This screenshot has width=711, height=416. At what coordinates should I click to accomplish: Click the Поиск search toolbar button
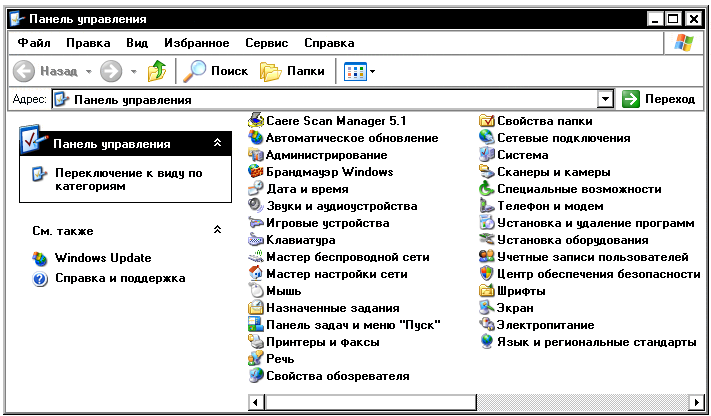click(x=215, y=71)
